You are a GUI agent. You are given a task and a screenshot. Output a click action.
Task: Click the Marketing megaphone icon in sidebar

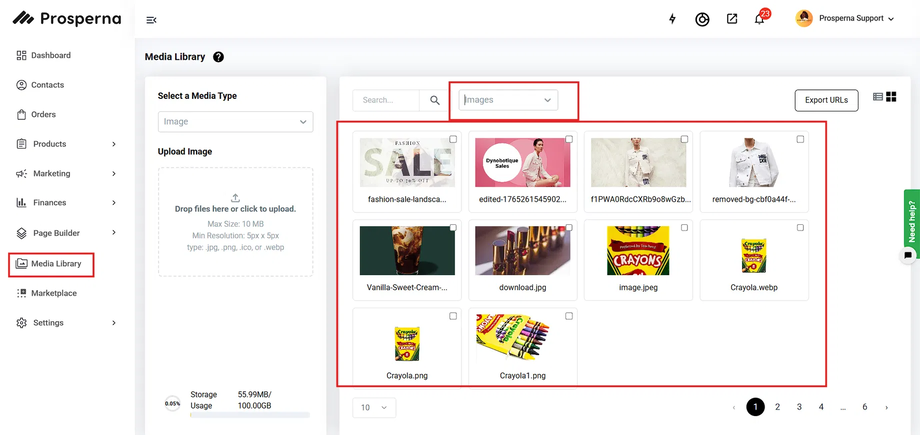click(22, 174)
